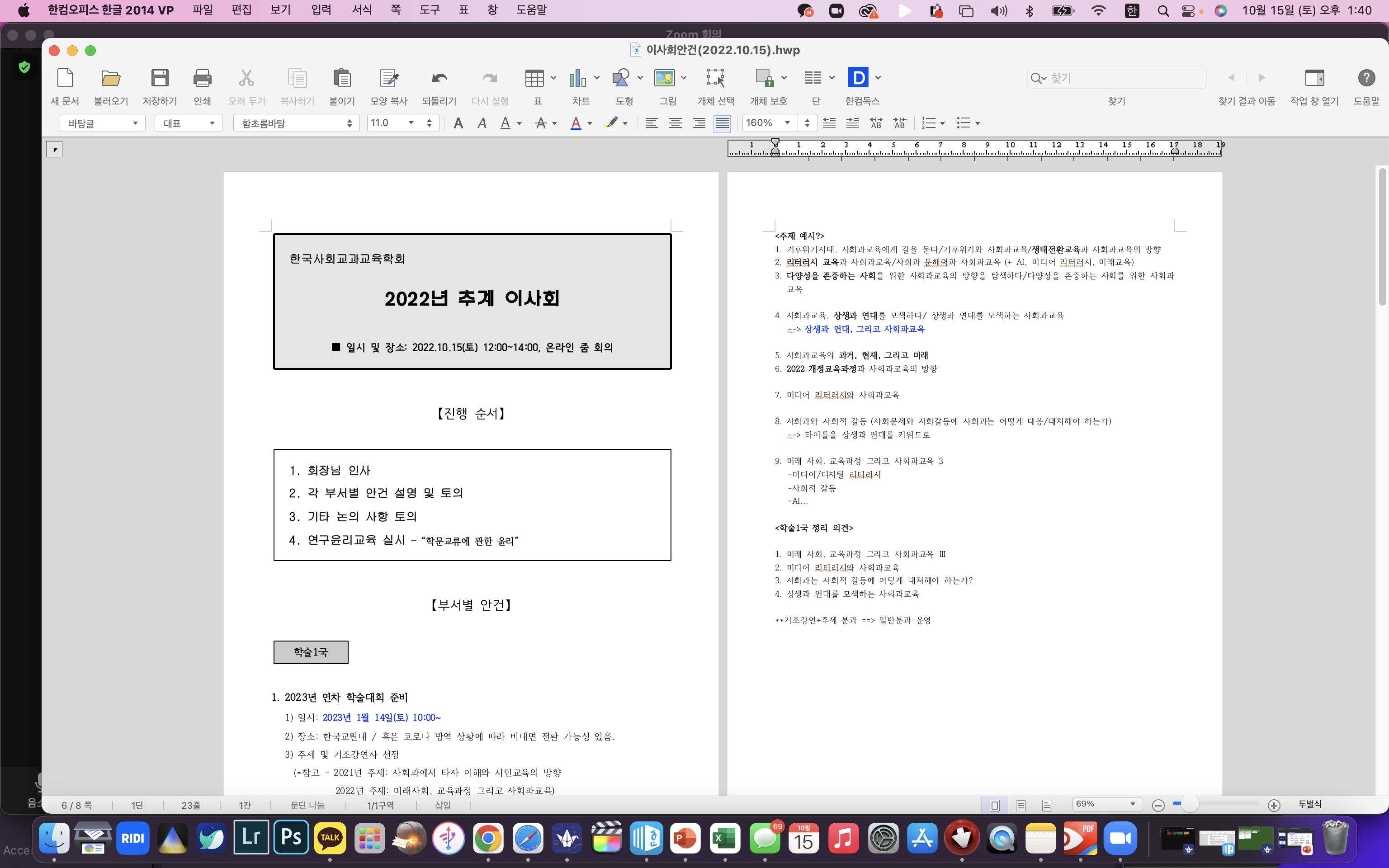Click the 그림 picture icon

pyautogui.click(x=665, y=77)
